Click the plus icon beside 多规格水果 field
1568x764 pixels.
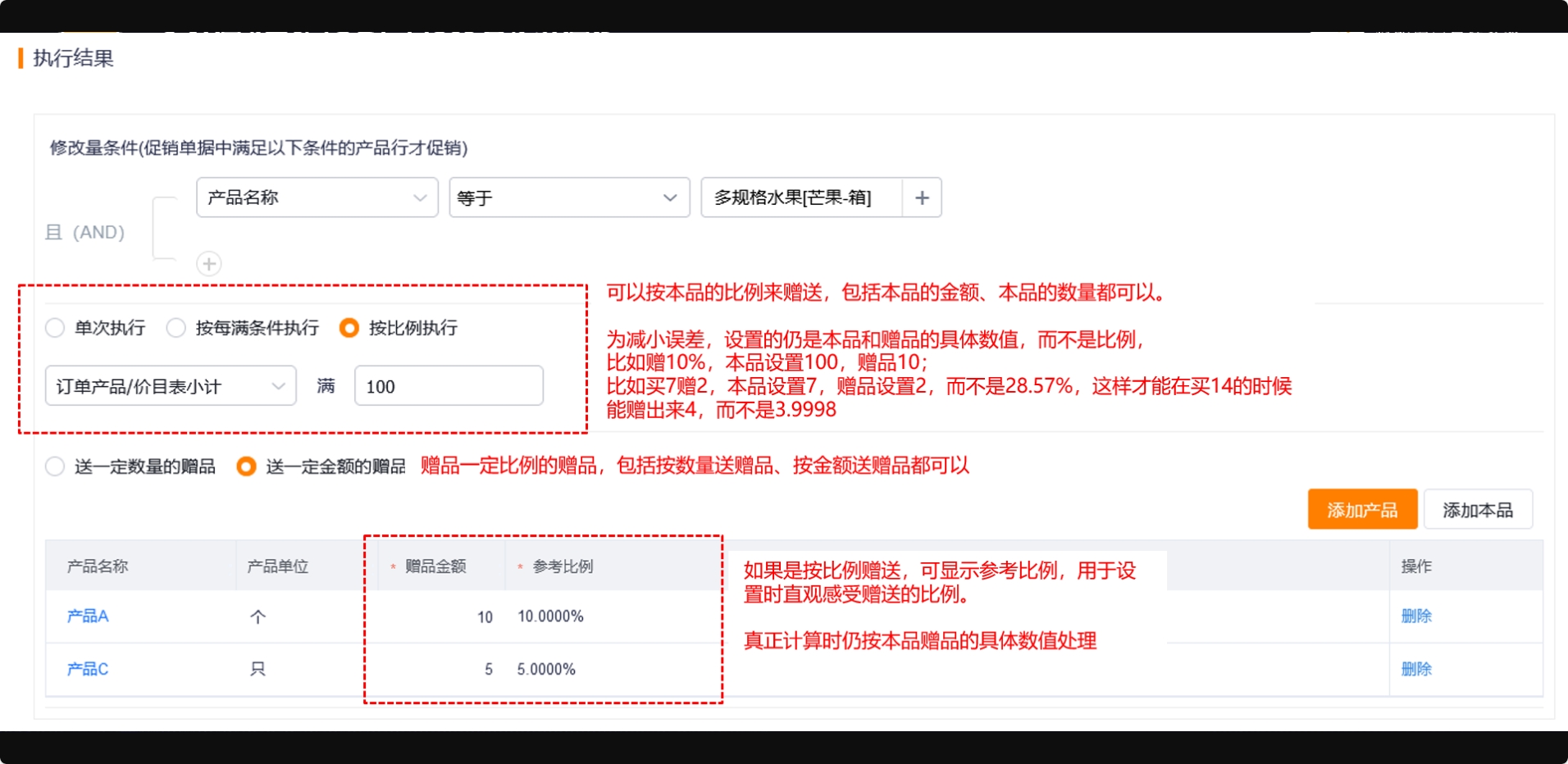[x=922, y=198]
